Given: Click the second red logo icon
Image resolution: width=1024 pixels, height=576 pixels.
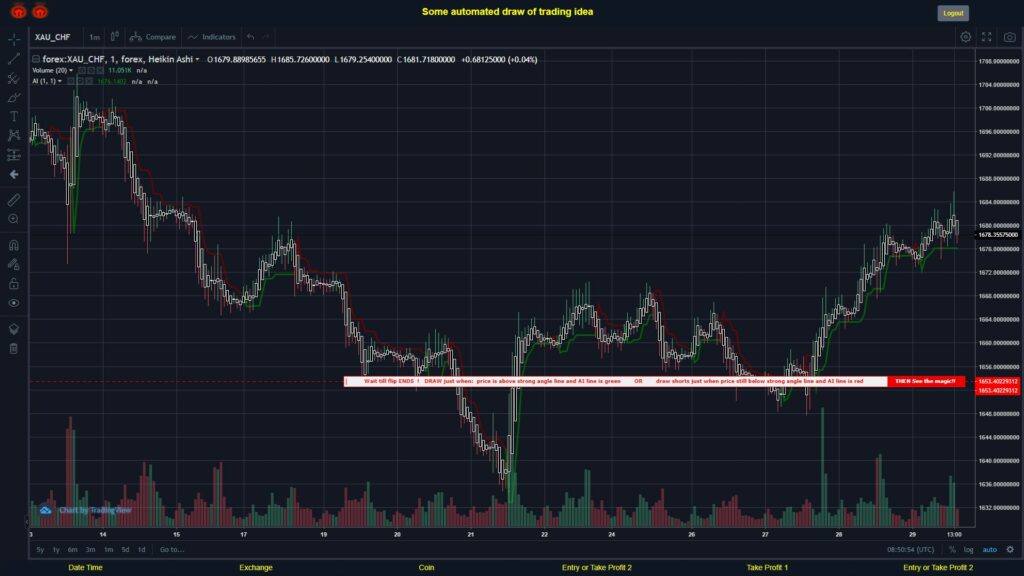Looking at the screenshot, I should point(40,10).
